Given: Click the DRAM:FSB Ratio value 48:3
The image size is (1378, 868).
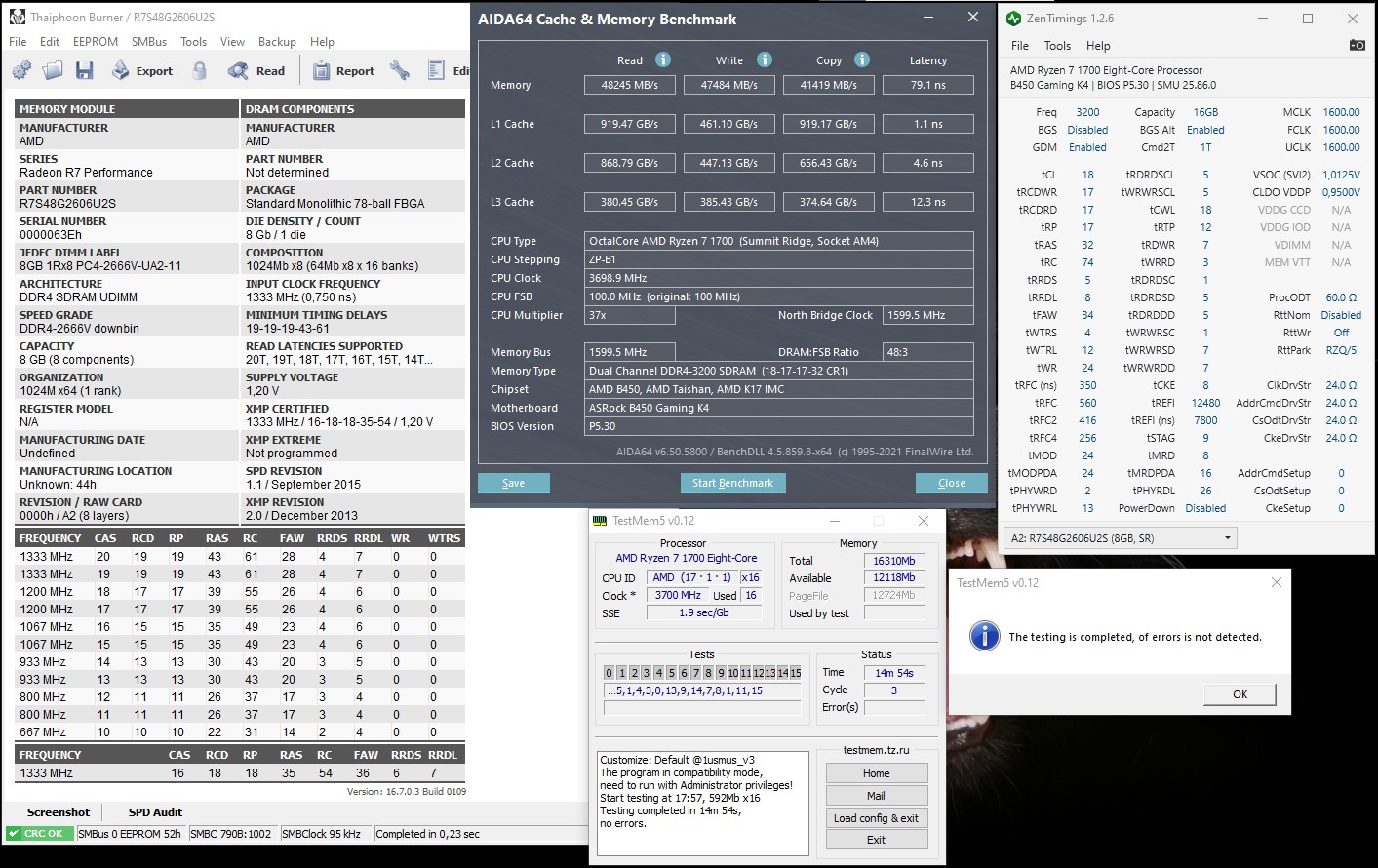Looking at the screenshot, I should [x=927, y=352].
